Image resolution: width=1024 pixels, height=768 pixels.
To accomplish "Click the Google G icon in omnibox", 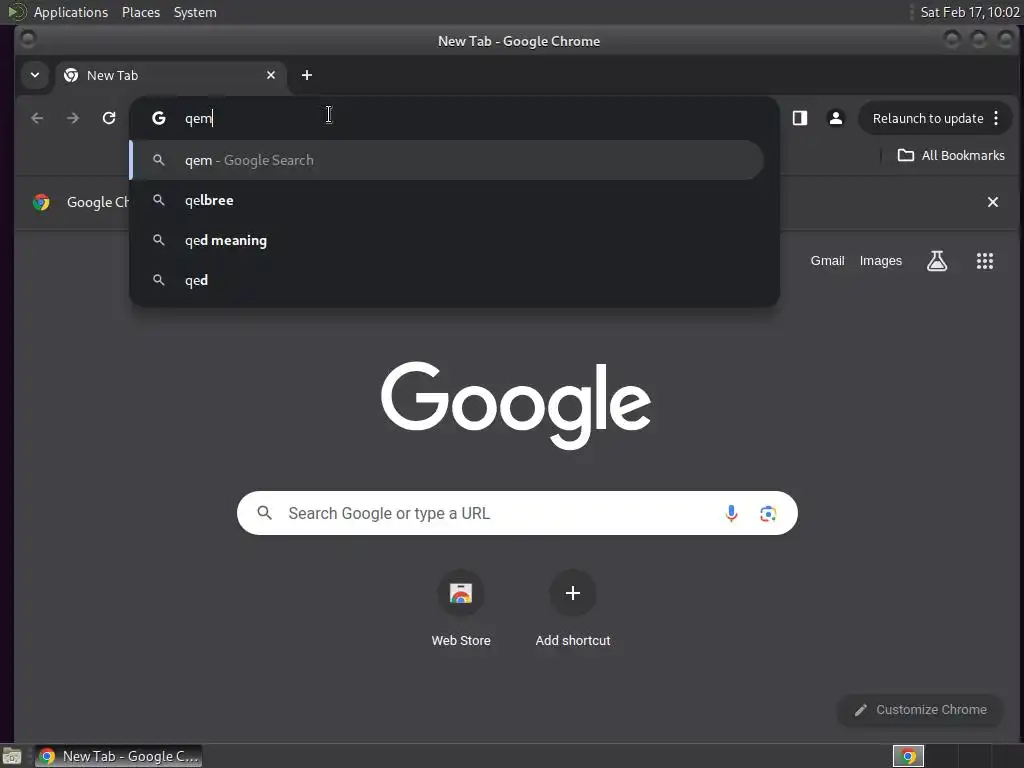I will [159, 118].
